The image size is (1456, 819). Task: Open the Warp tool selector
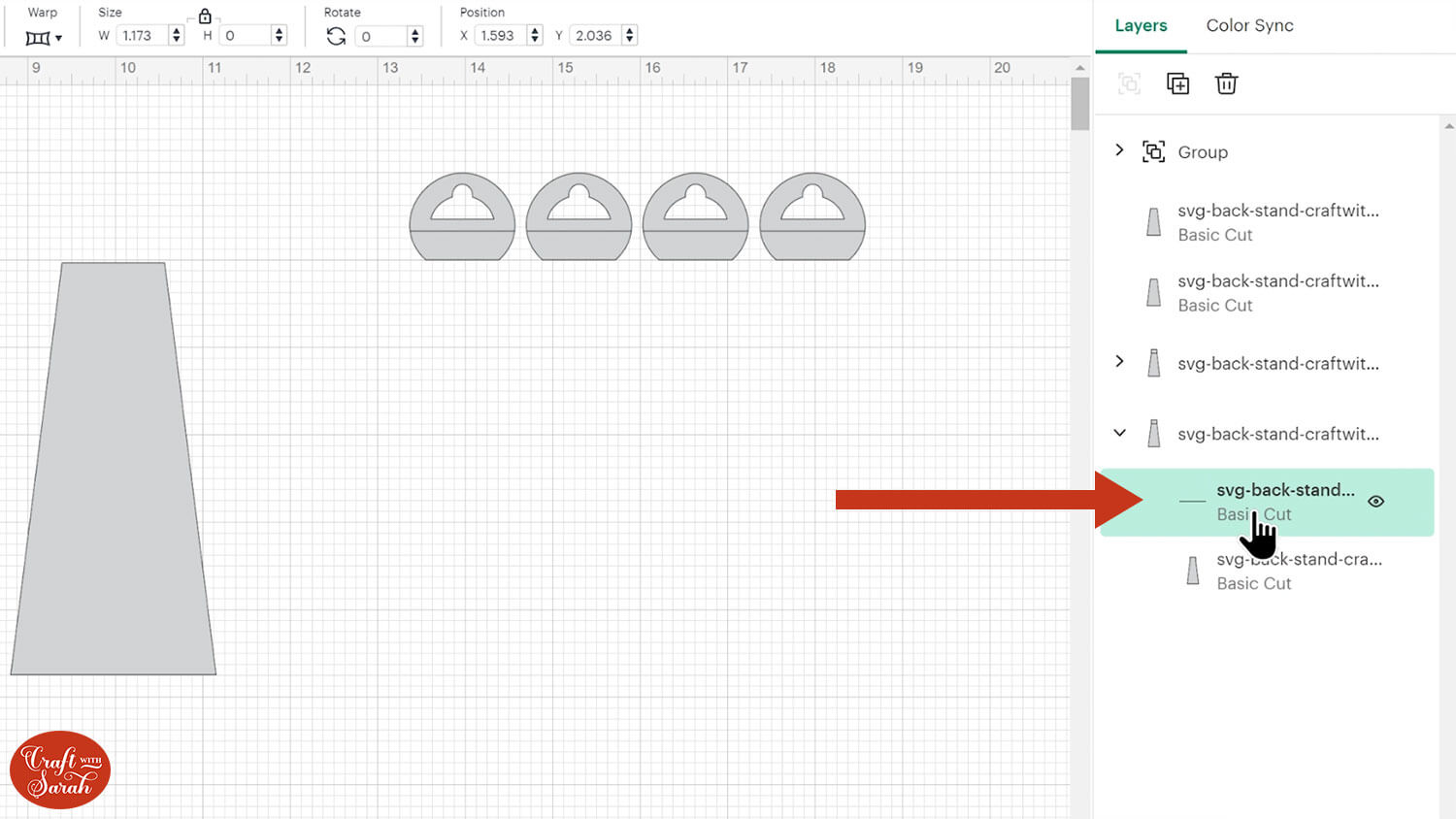pos(41,37)
